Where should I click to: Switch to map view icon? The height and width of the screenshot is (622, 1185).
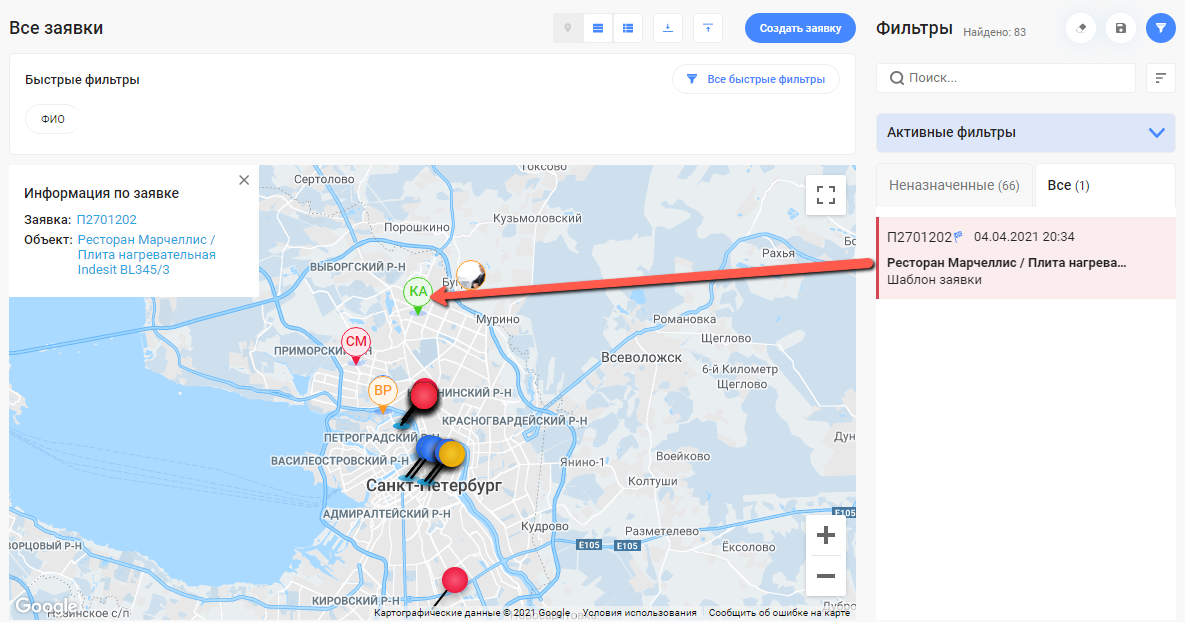568,29
